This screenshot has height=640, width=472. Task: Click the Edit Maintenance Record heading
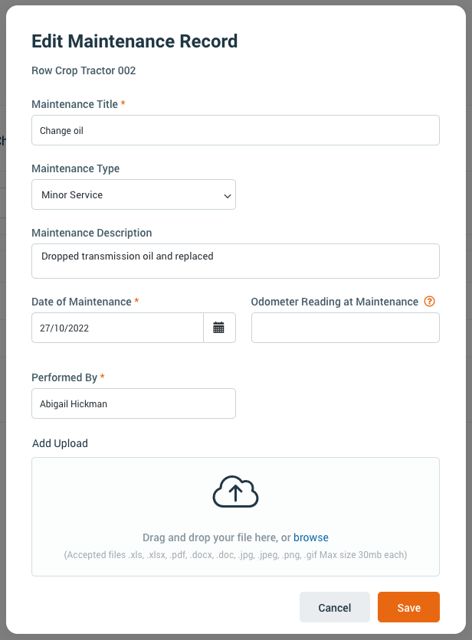[135, 41]
